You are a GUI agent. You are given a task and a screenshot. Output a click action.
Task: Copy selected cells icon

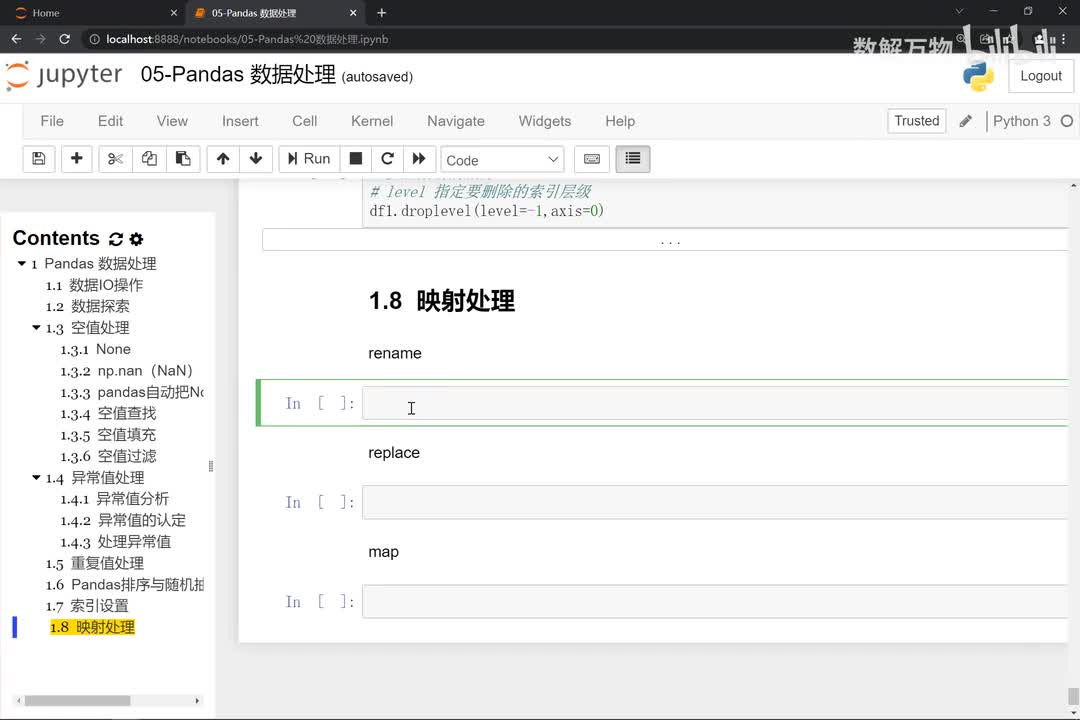[149, 159]
